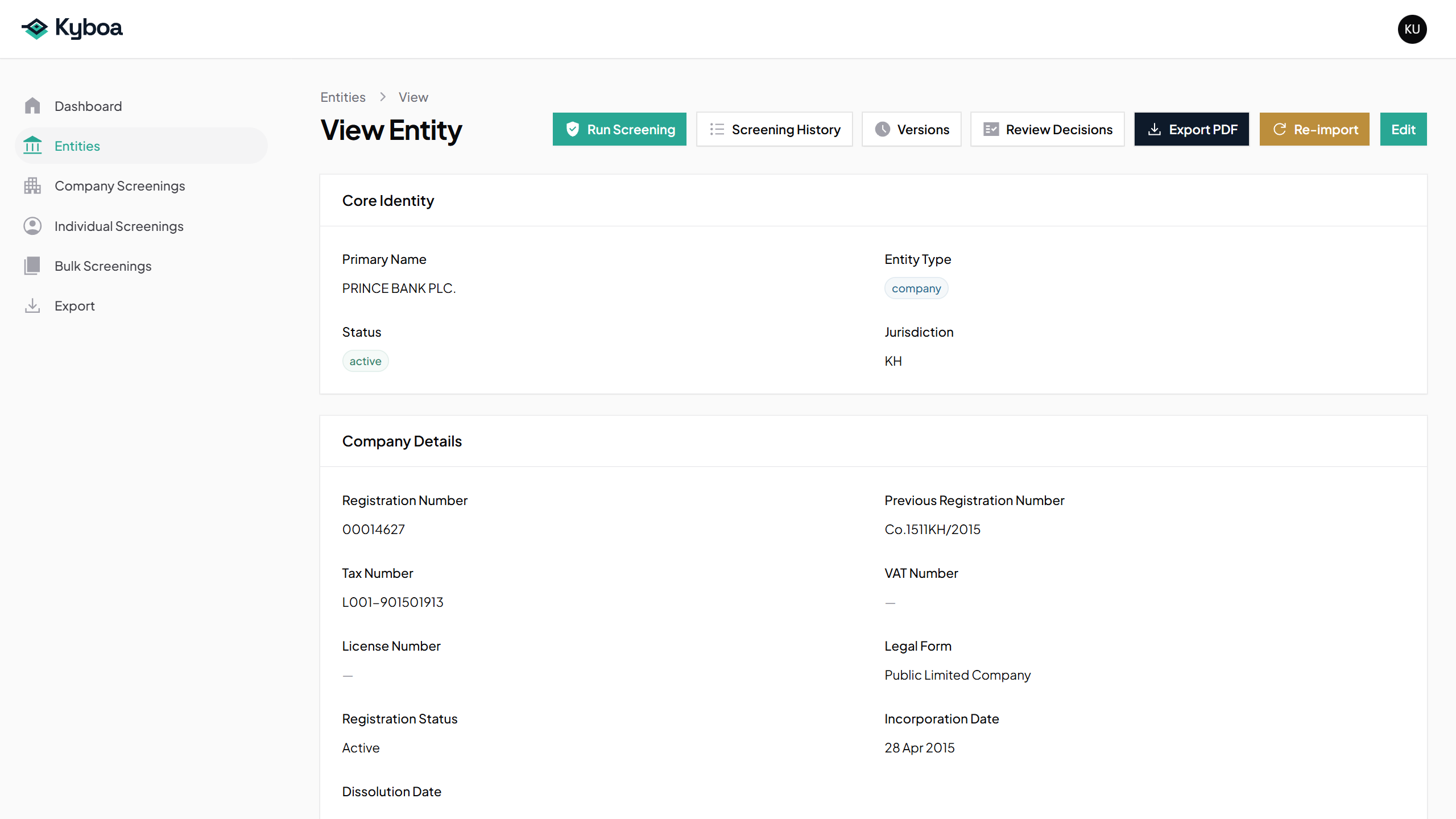This screenshot has height=819, width=1456.
Task: Click tax number L001-901501913
Action: tap(392, 602)
